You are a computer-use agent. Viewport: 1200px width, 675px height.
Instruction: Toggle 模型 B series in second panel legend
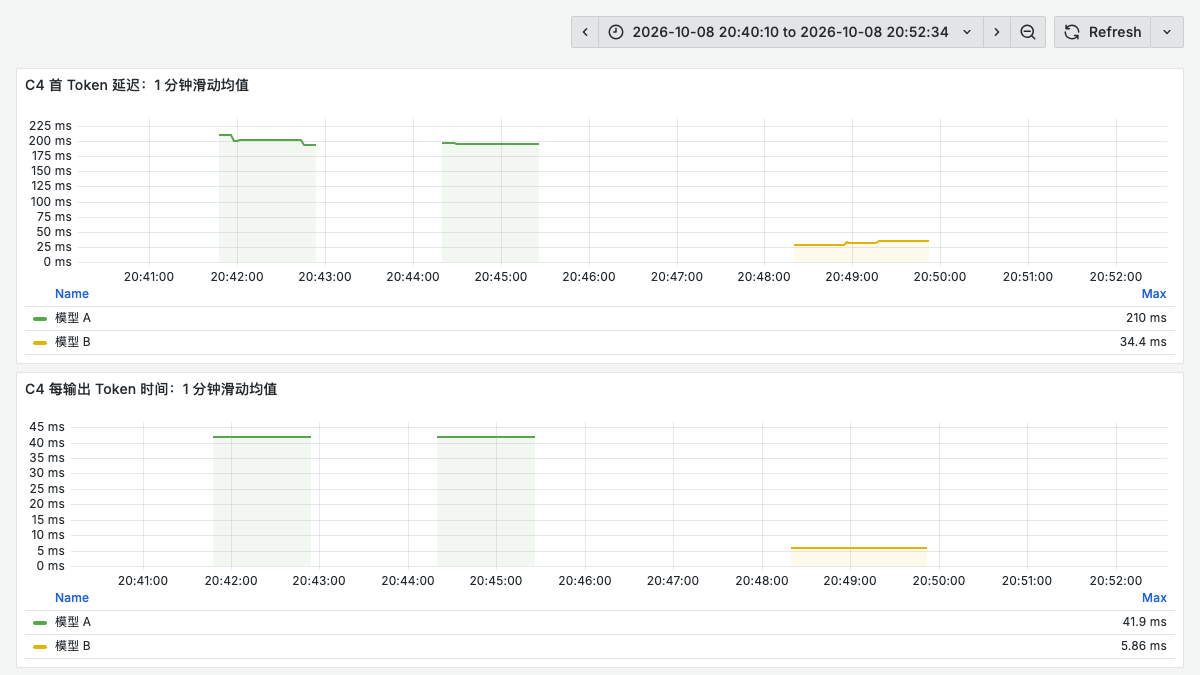73,646
